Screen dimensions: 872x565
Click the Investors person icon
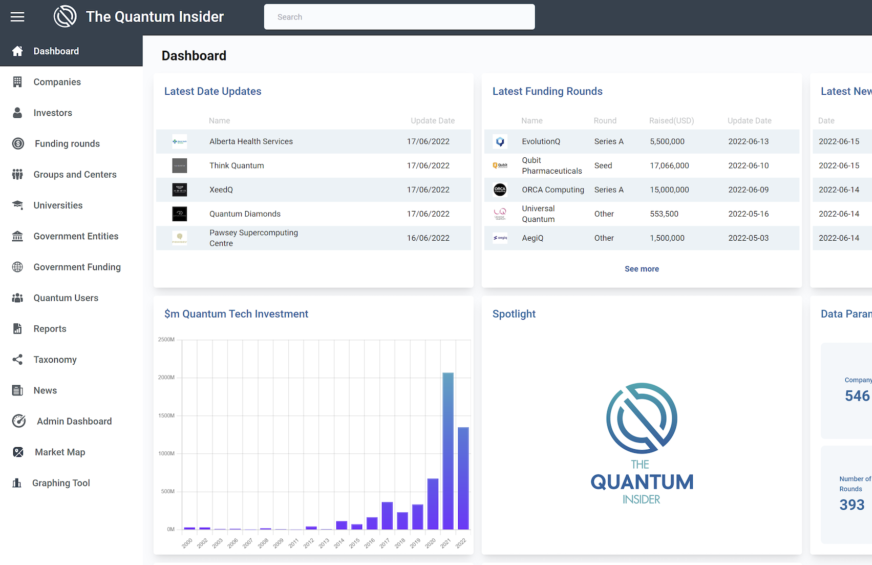[17, 113]
